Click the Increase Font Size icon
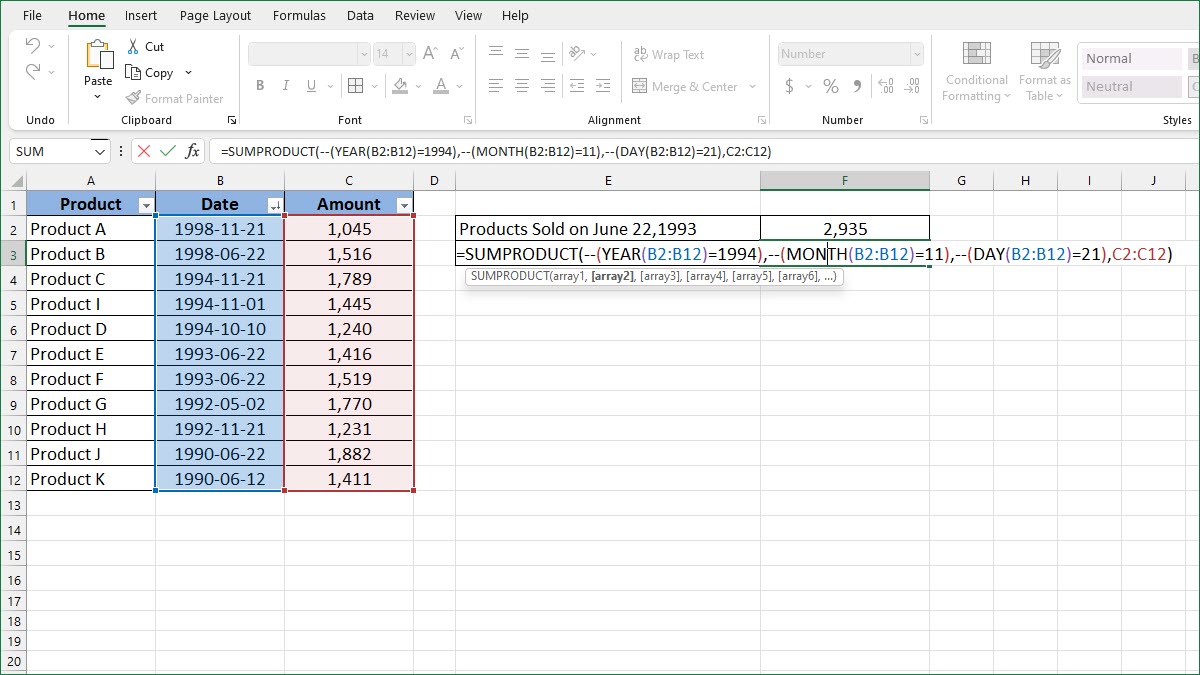 [x=430, y=54]
